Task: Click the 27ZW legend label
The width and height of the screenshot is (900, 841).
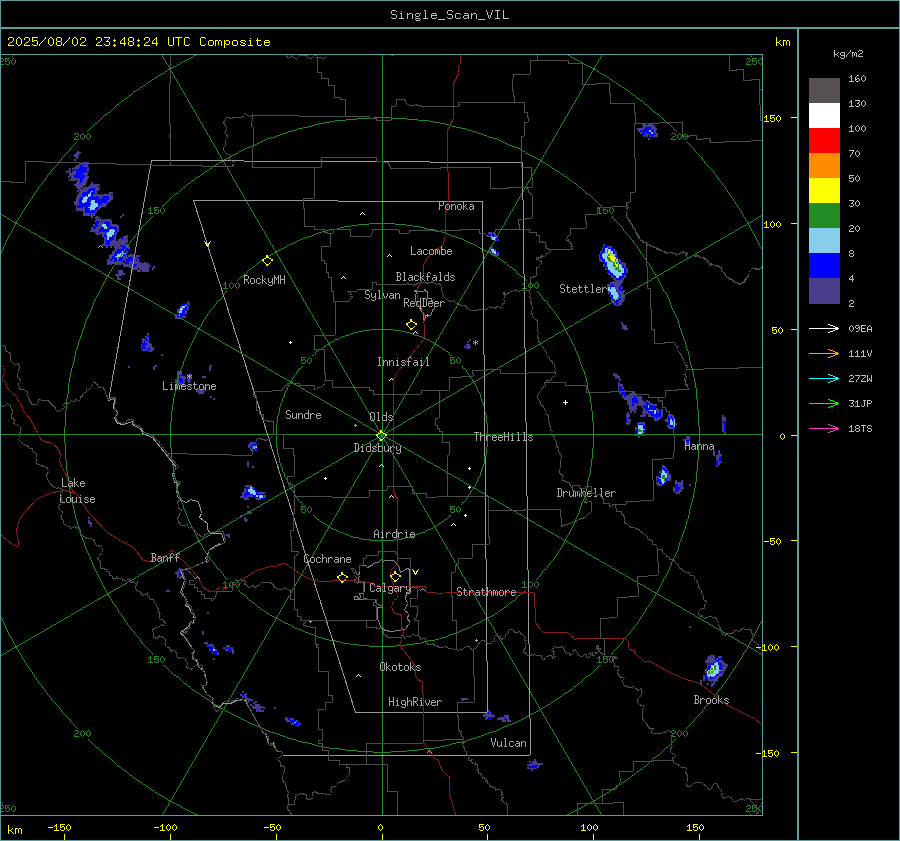Action: (x=860, y=378)
